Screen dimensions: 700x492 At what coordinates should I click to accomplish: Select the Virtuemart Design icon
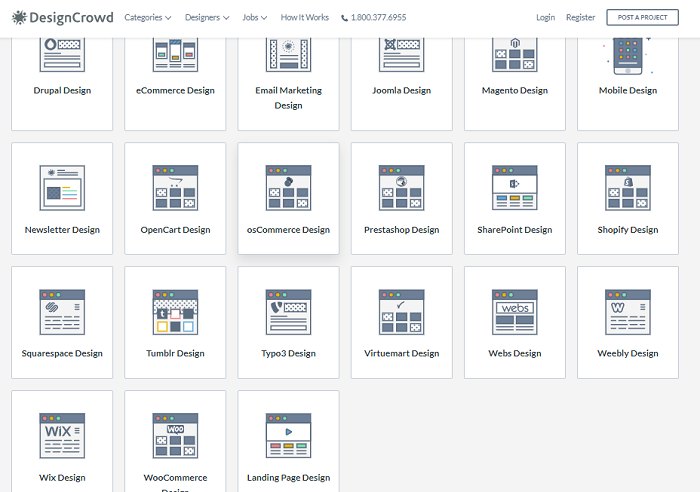402,312
